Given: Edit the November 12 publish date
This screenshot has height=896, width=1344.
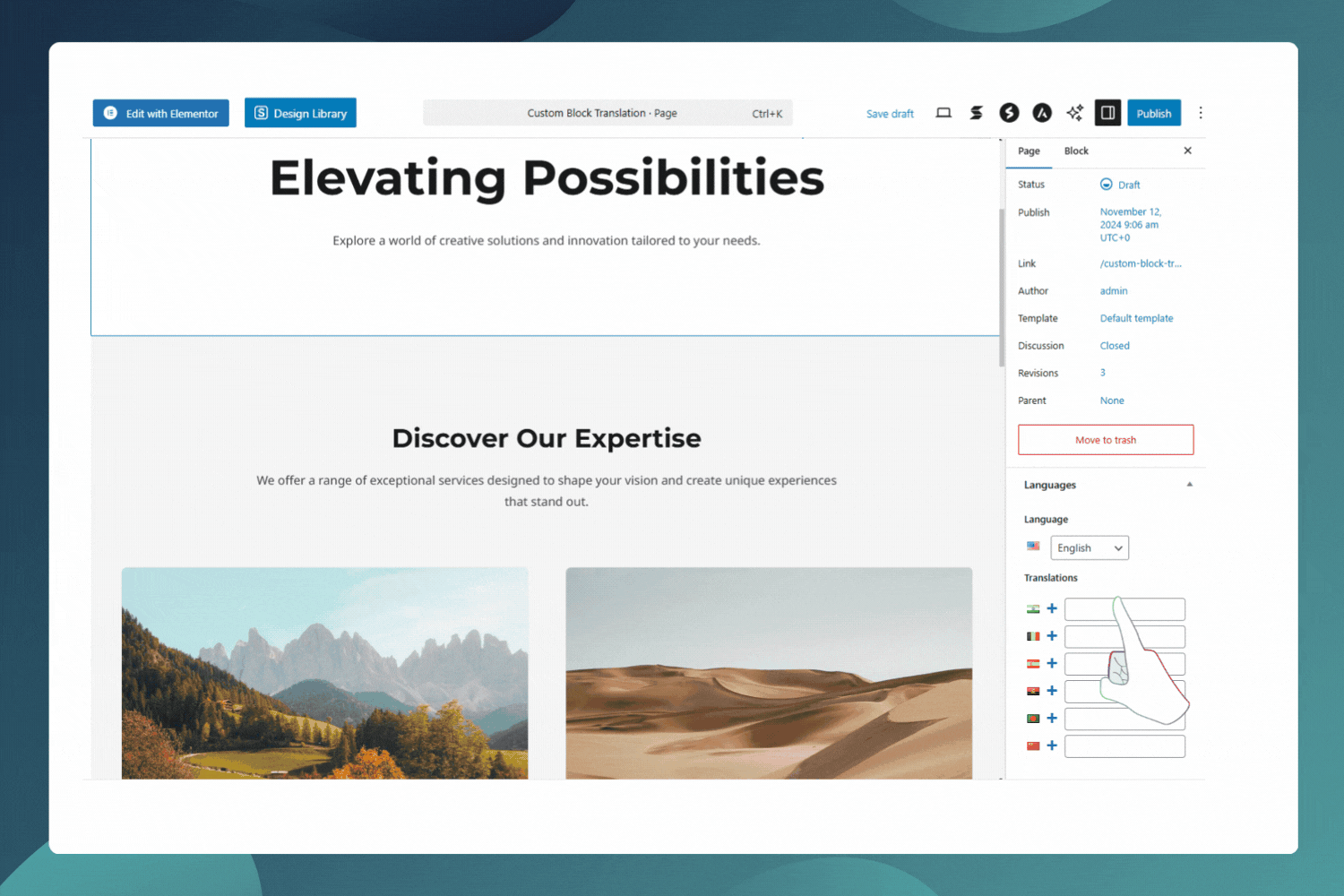Looking at the screenshot, I should tap(1131, 225).
